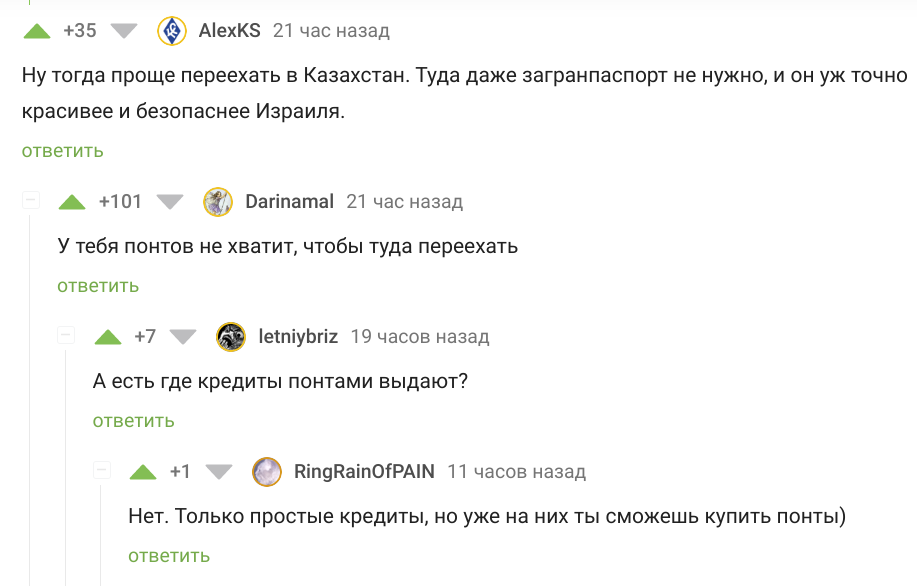
Task: Collapse Darinamal's comment thread
Action: point(31,201)
